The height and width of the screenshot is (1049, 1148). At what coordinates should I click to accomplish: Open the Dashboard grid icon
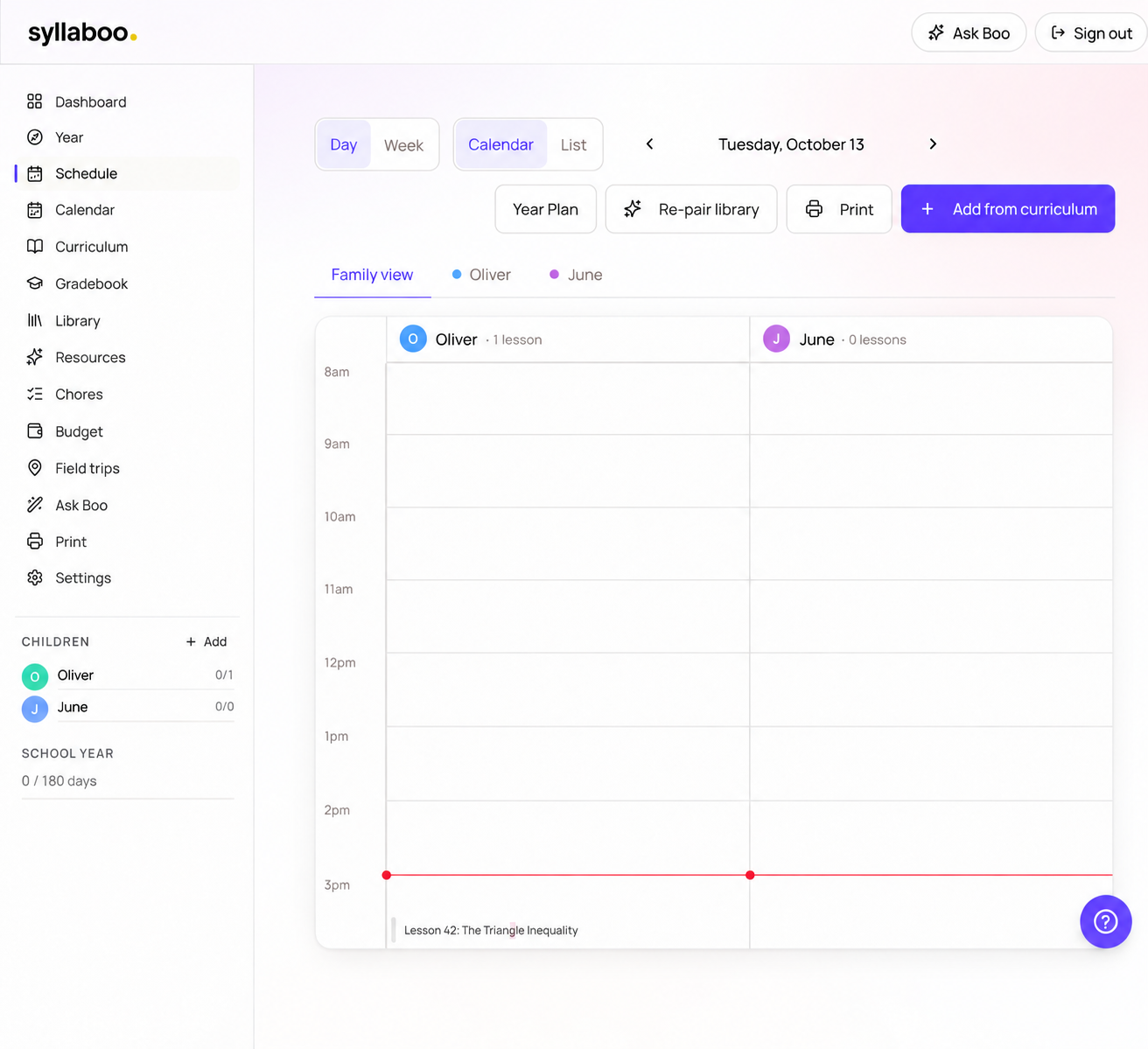35,101
